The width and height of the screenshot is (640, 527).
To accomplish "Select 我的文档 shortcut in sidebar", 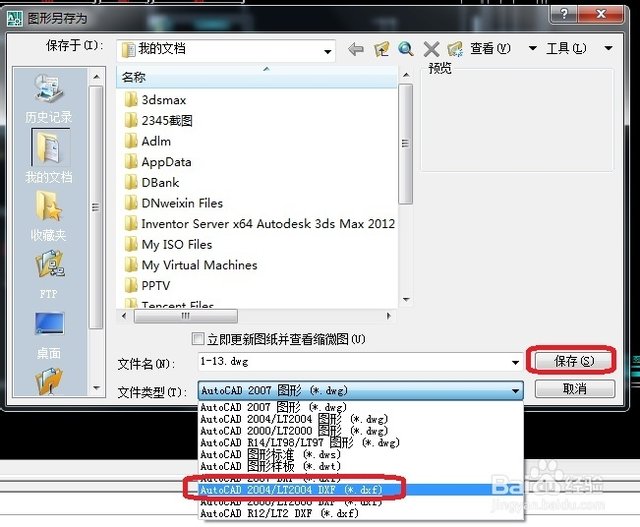I will click(x=49, y=157).
